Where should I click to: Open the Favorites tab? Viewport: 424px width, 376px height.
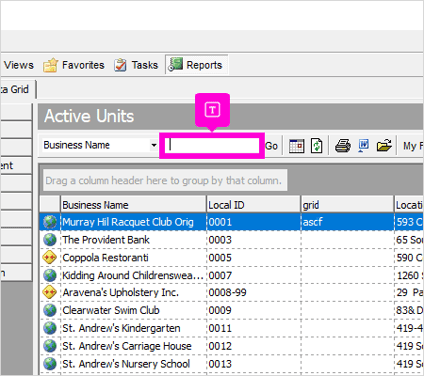pos(74,65)
